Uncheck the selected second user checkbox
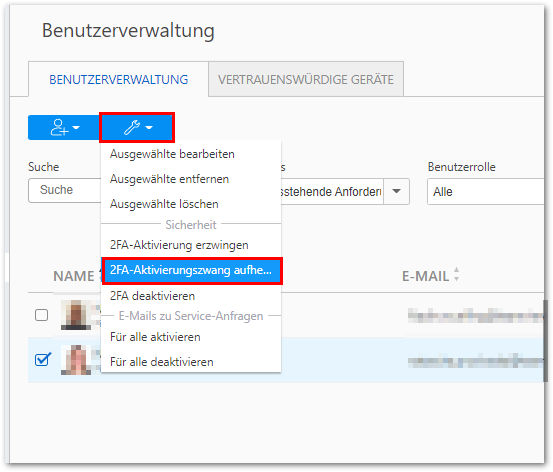 tap(42, 359)
